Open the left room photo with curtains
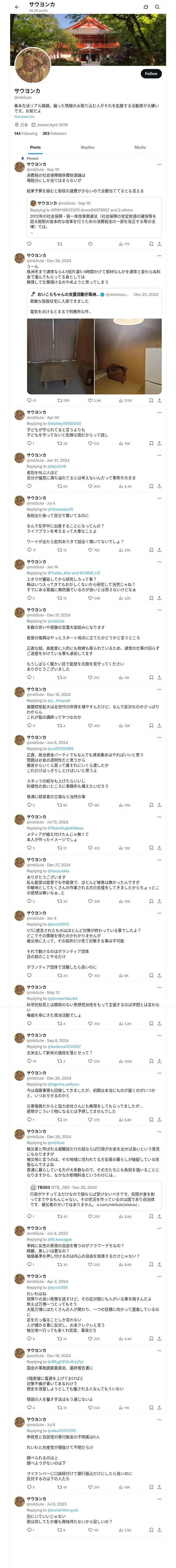This screenshot has height=1568, width=176. point(60,356)
